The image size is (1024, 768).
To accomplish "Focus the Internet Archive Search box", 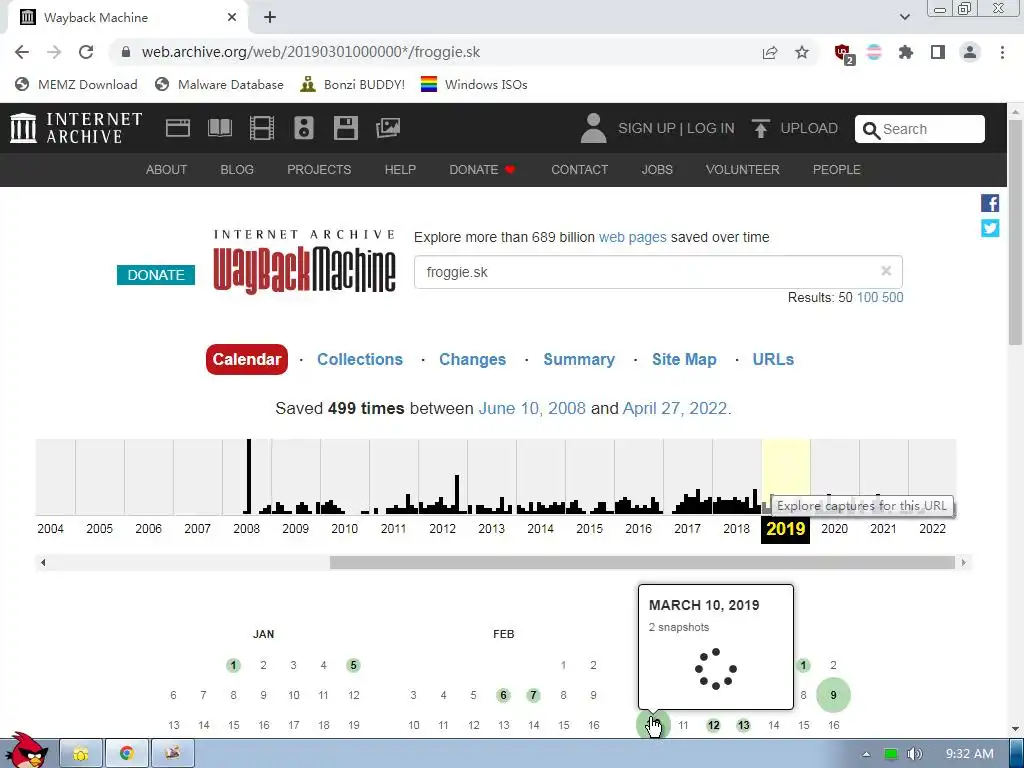I will tap(920, 129).
